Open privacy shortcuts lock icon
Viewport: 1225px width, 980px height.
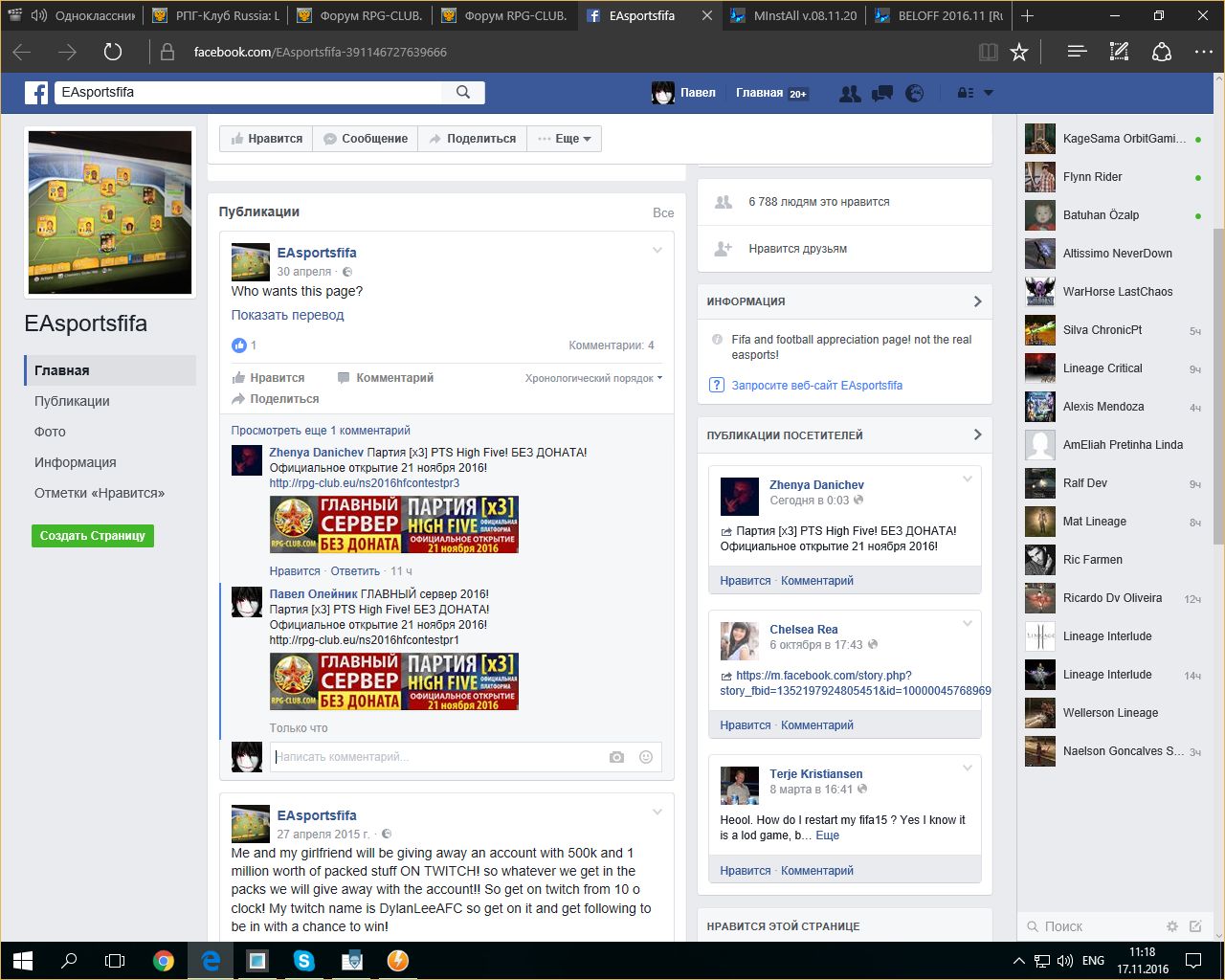pyautogui.click(x=966, y=93)
